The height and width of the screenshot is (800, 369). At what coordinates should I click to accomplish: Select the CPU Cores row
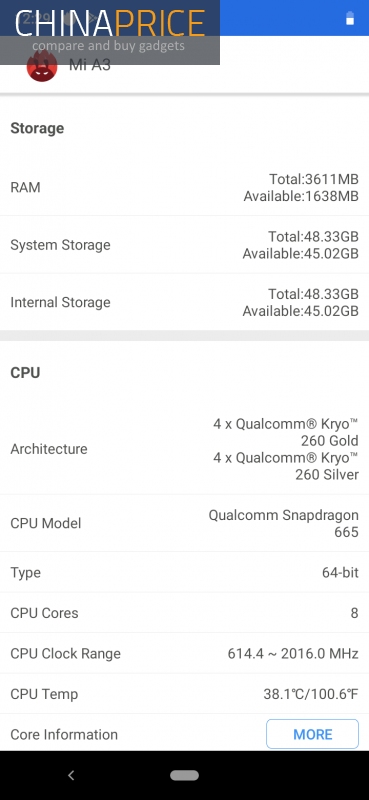[184, 613]
